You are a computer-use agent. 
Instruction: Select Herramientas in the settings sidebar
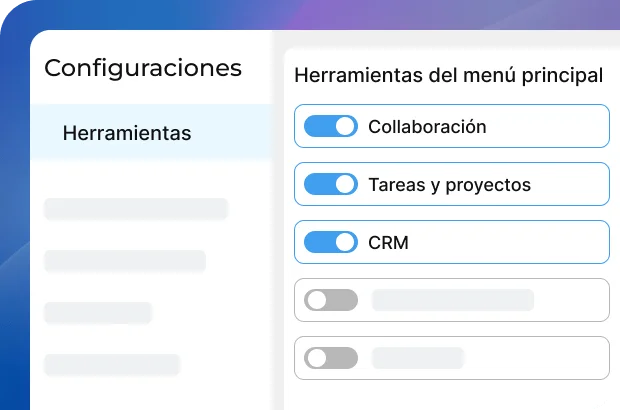click(127, 133)
